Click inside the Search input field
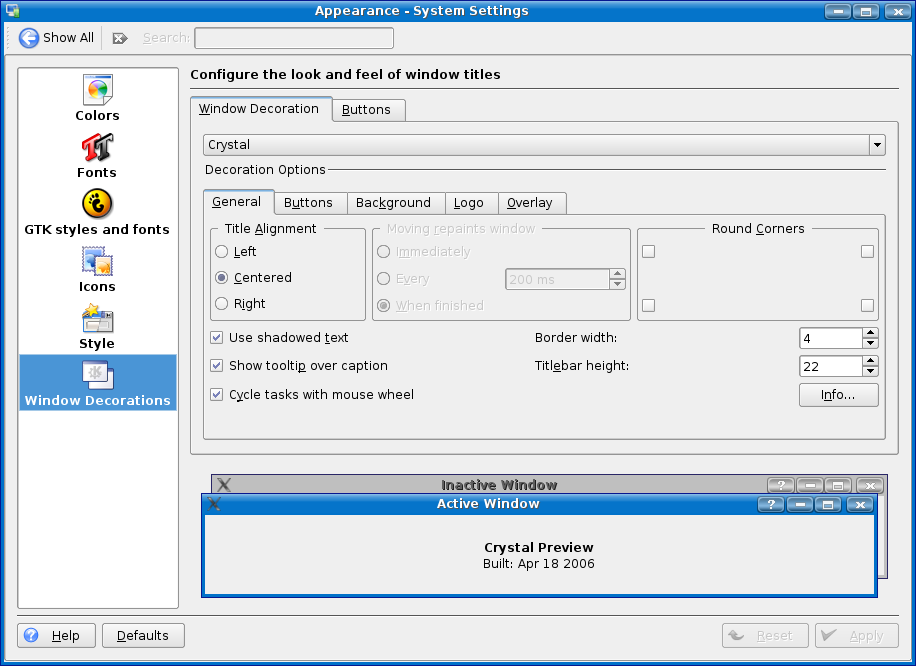Viewport: 916px width, 666px height. point(293,38)
